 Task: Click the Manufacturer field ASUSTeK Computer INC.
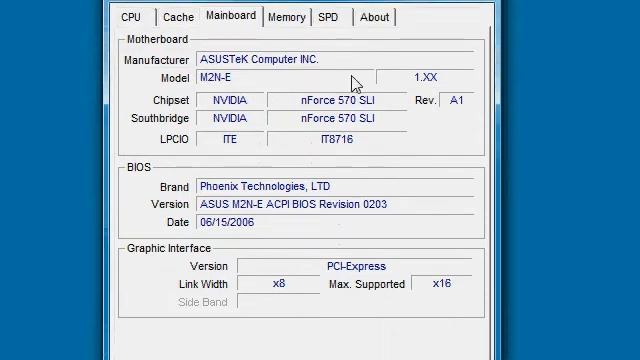coord(335,60)
